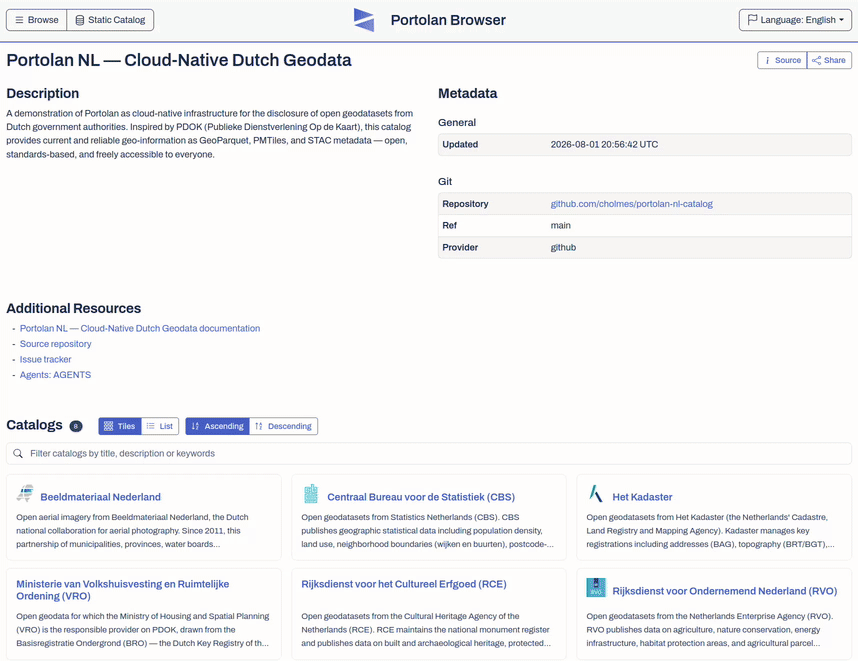
Task: Click the Updated timestamp value
Action: pos(604,144)
